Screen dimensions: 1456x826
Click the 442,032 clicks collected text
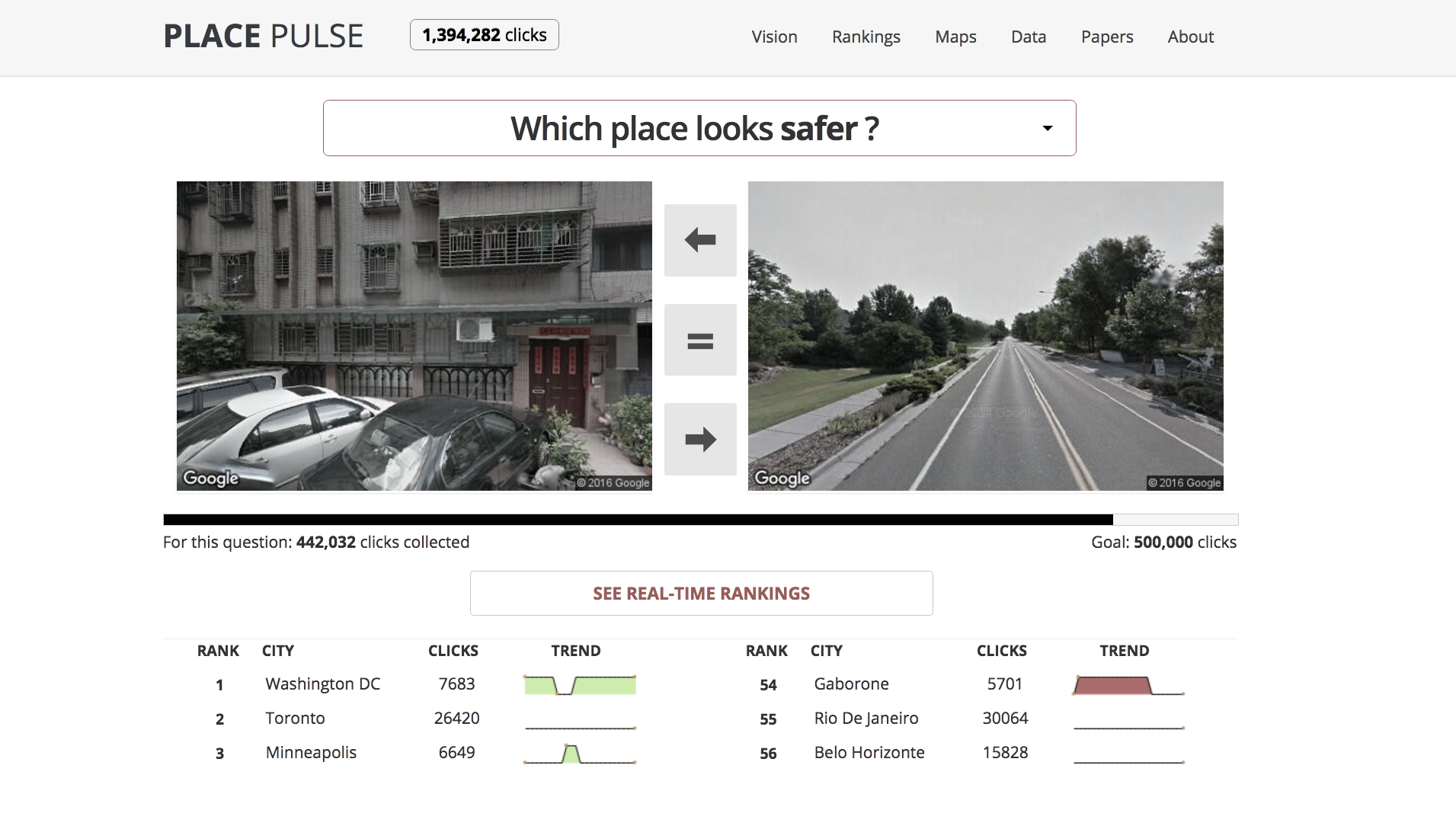coord(382,542)
